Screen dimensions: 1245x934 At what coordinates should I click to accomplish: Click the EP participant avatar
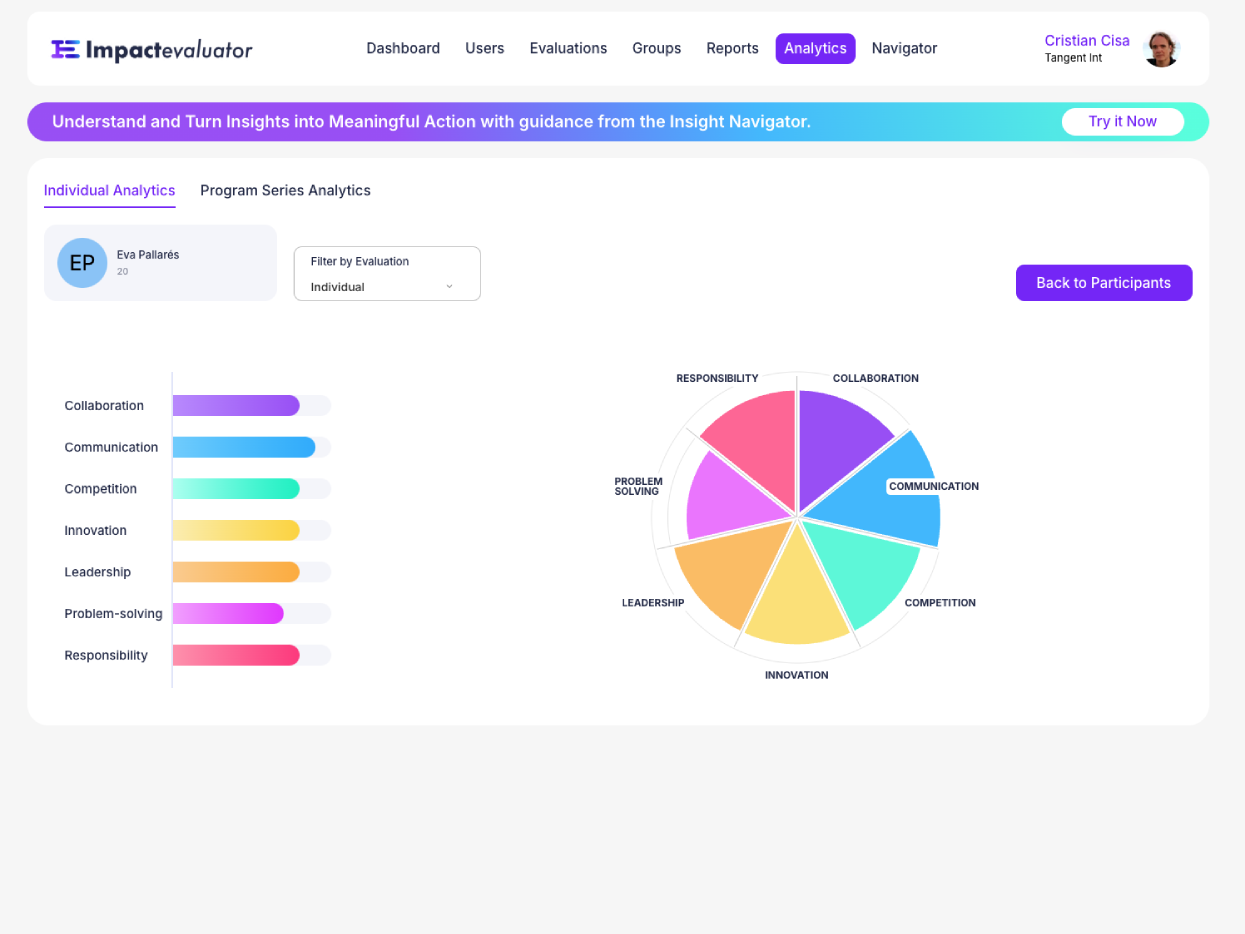82,263
